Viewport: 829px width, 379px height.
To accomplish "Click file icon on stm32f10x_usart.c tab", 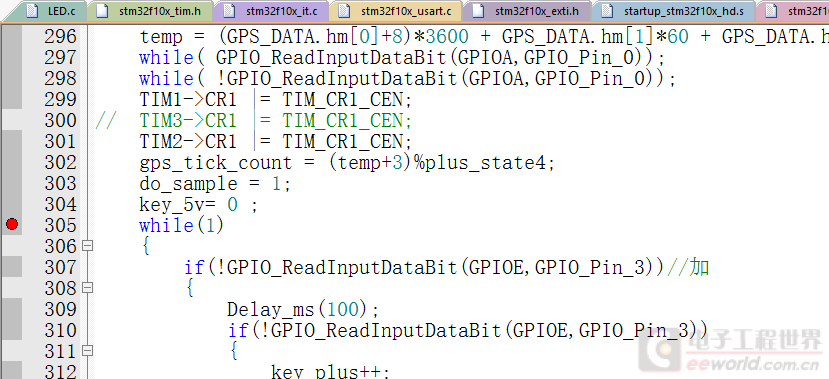I will coord(344,11).
